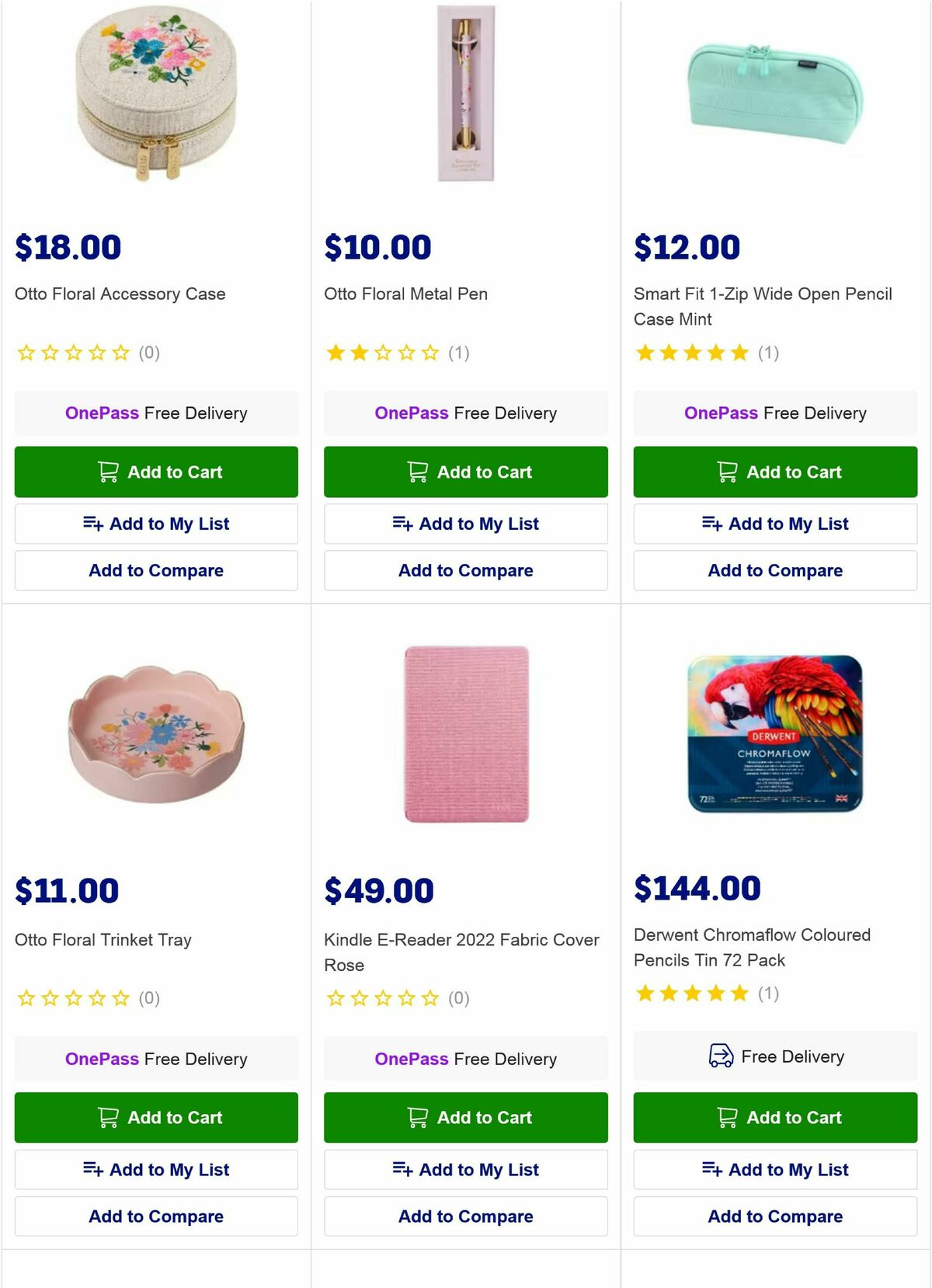Add Kindle E-Reader cover to Compare
932x1288 pixels.
[464, 1217]
